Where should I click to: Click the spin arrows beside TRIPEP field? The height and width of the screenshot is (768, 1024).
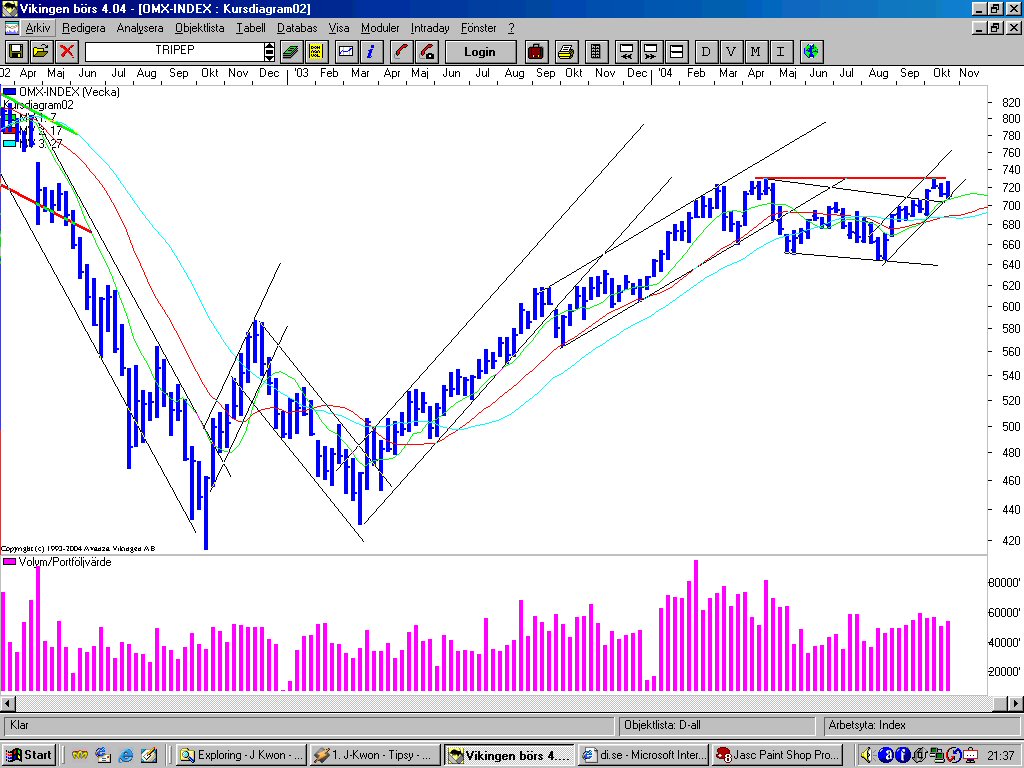click(x=269, y=51)
